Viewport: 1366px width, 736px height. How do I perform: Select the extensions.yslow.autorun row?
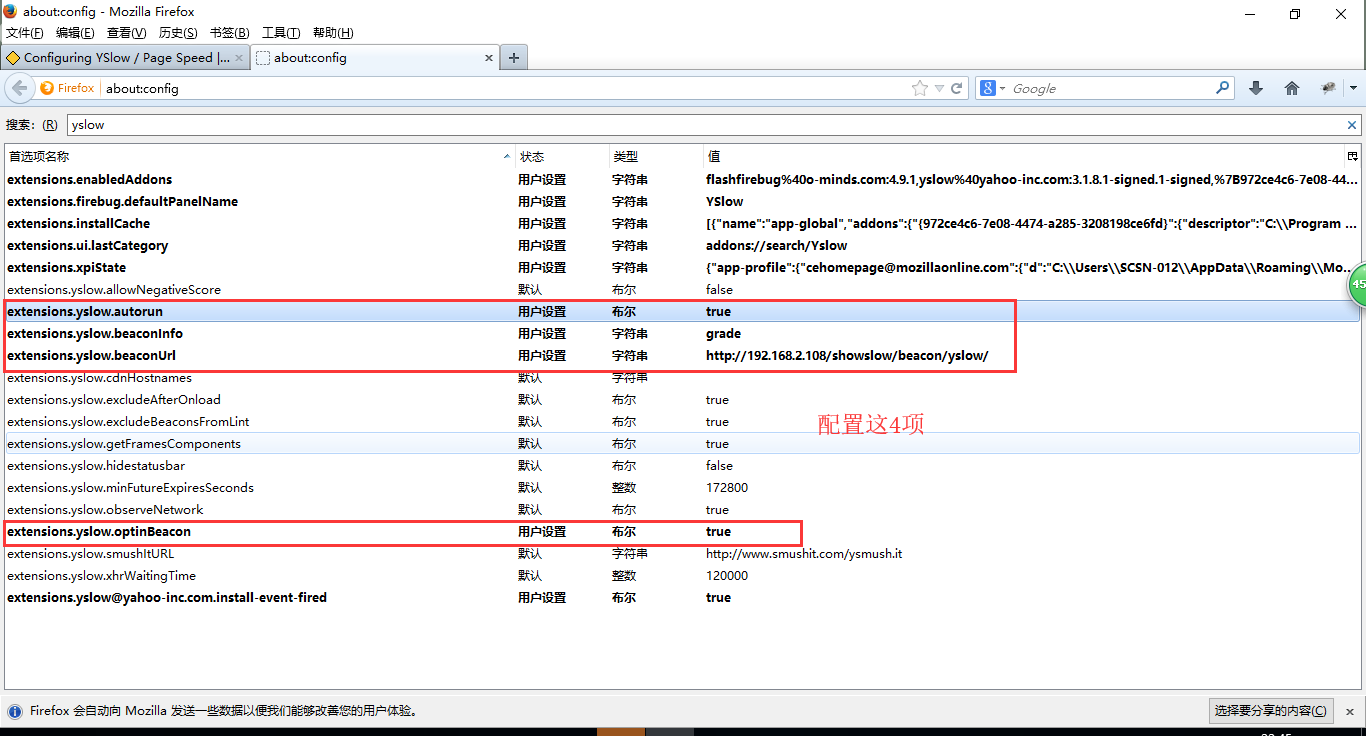(x=682, y=312)
